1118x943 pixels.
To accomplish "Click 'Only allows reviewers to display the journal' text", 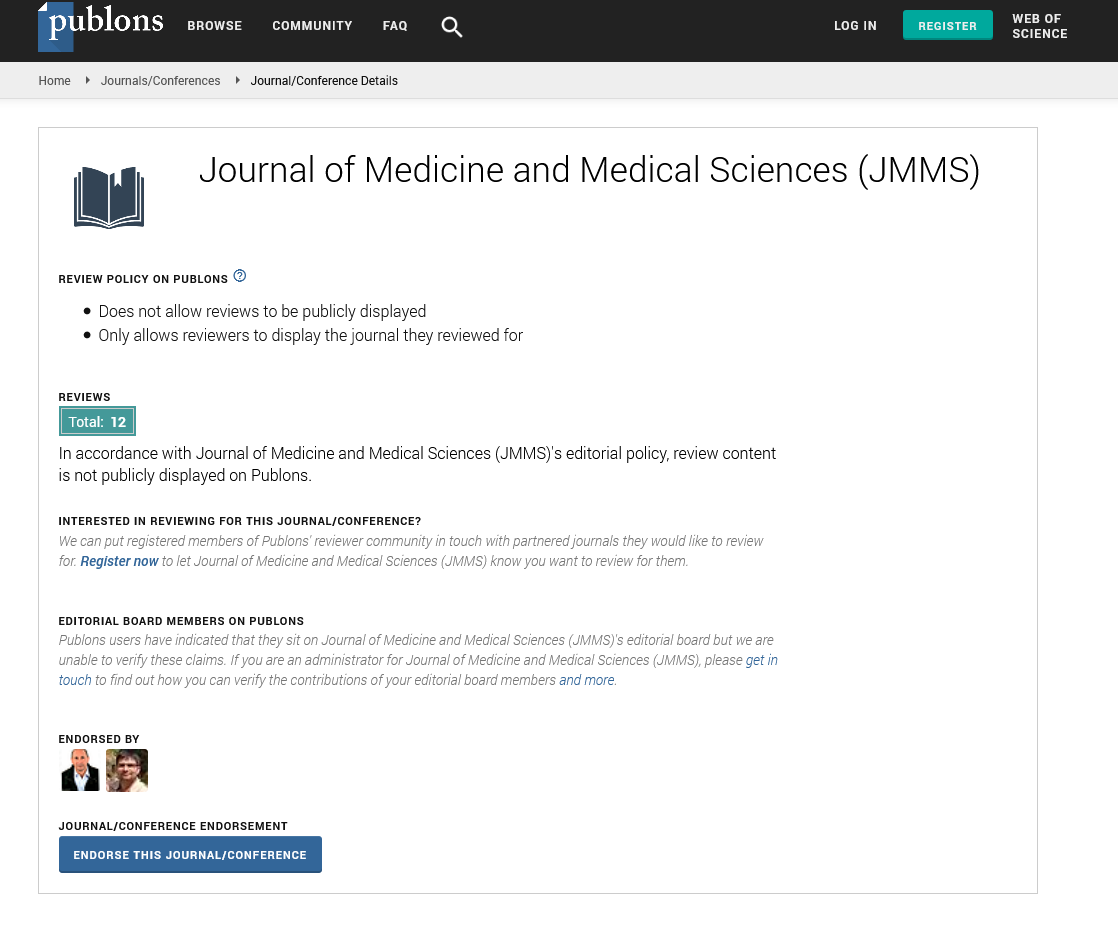I will pyautogui.click(x=311, y=336).
